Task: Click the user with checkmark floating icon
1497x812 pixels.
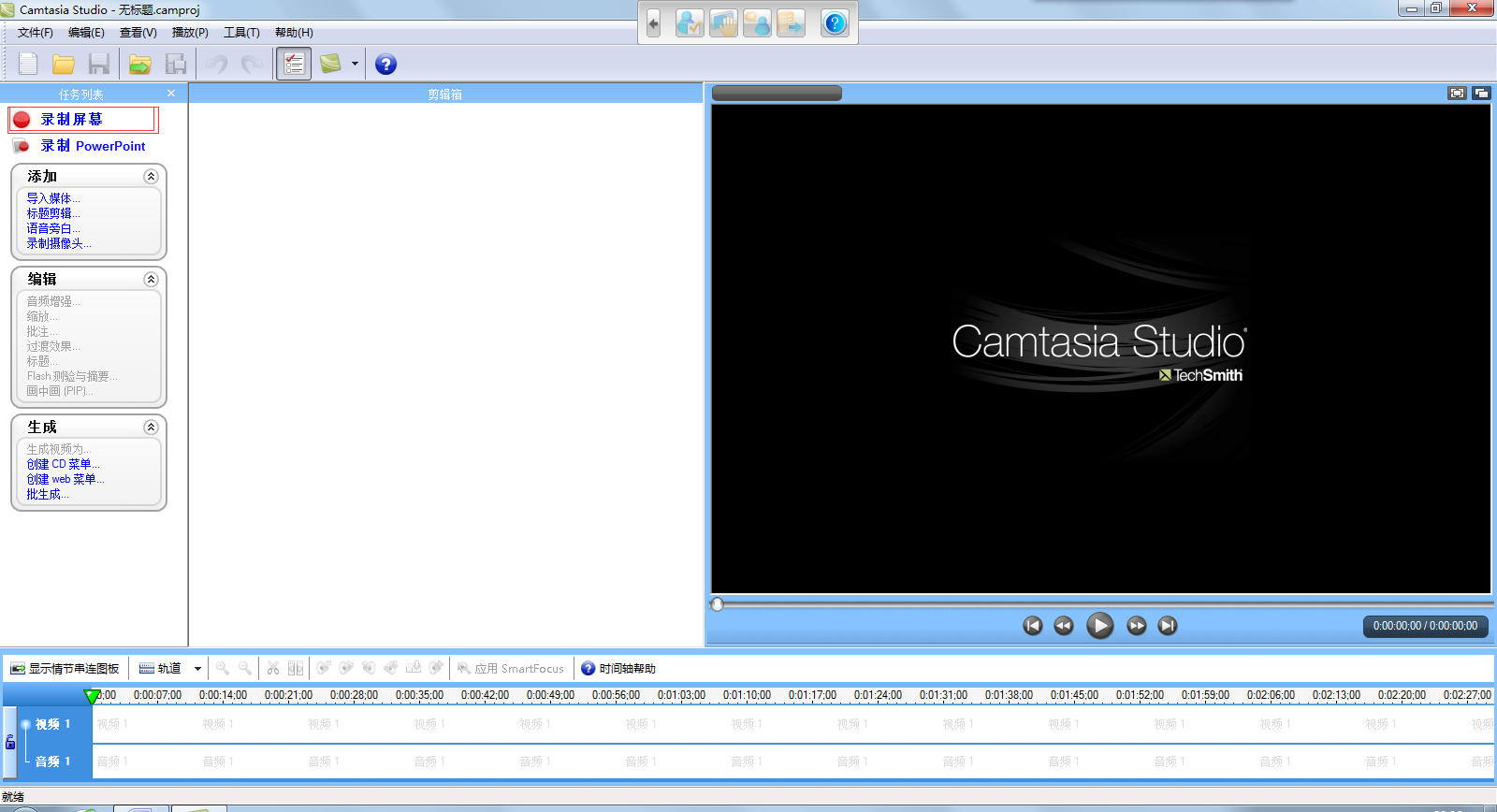Action: click(690, 23)
